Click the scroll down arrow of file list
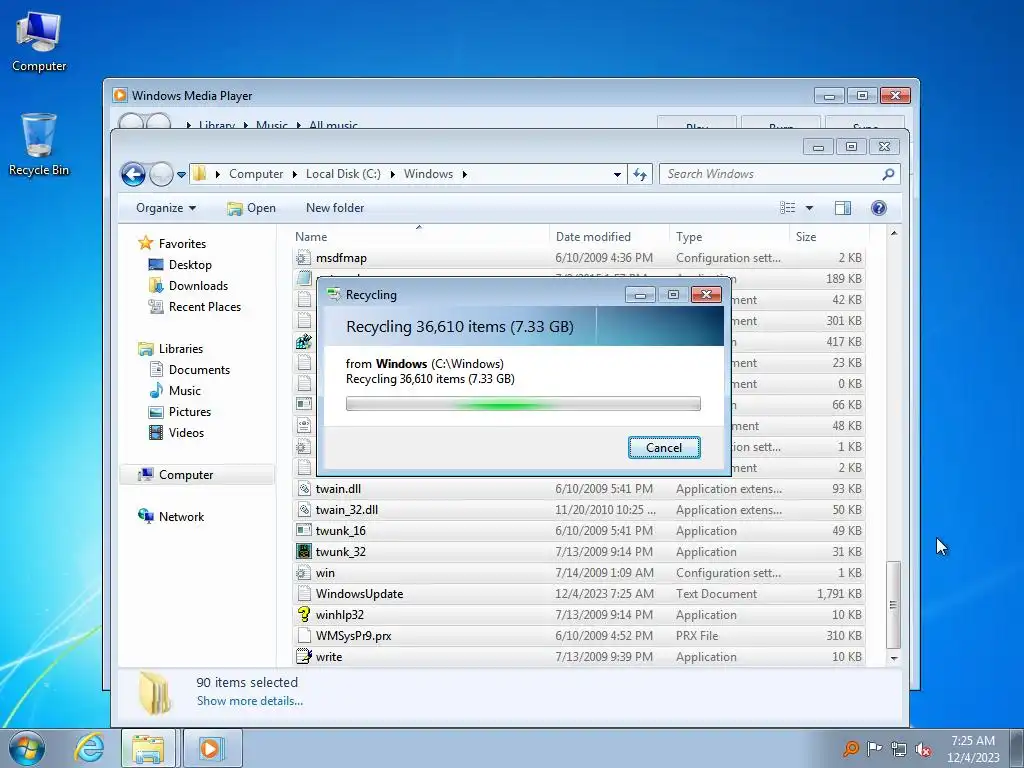The image size is (1024, 768). coord(893,658)
